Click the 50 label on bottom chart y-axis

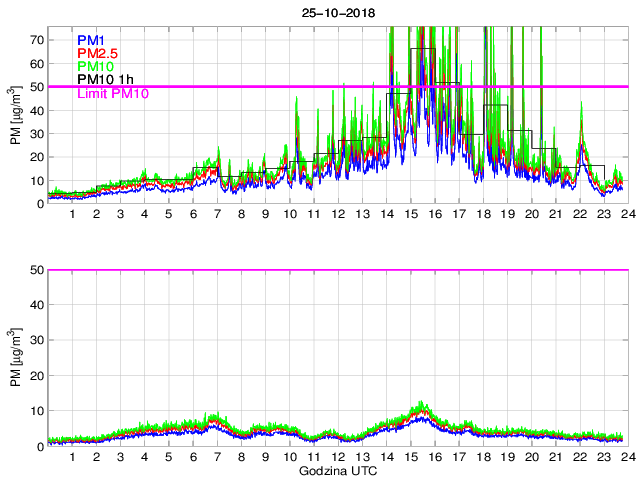[34, 270]
